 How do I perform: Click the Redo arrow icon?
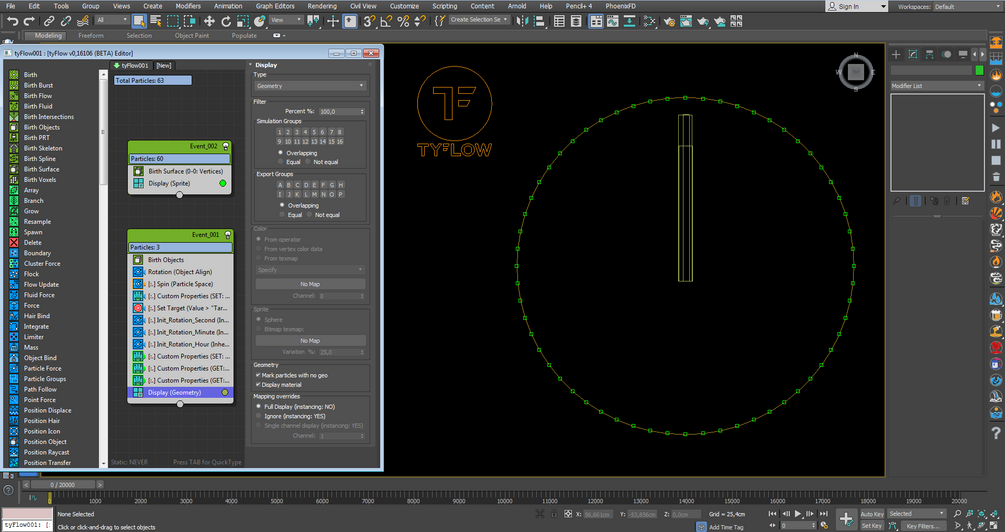28,21
